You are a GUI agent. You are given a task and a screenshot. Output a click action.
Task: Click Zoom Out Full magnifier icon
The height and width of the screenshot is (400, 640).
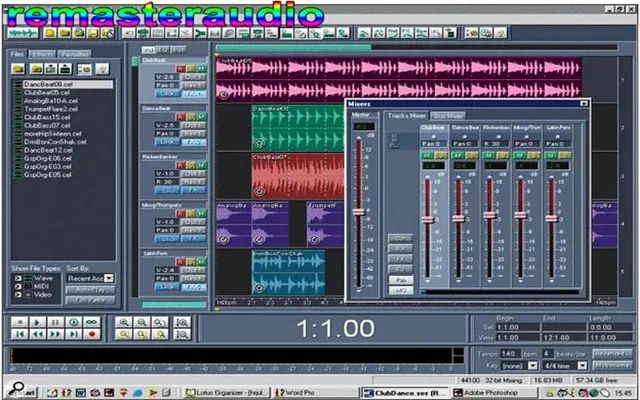pos(160,322)
